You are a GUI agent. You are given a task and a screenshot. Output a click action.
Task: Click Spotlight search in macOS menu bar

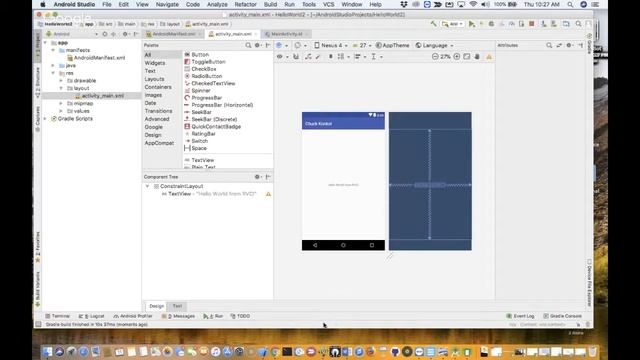[x=570, y=4]
